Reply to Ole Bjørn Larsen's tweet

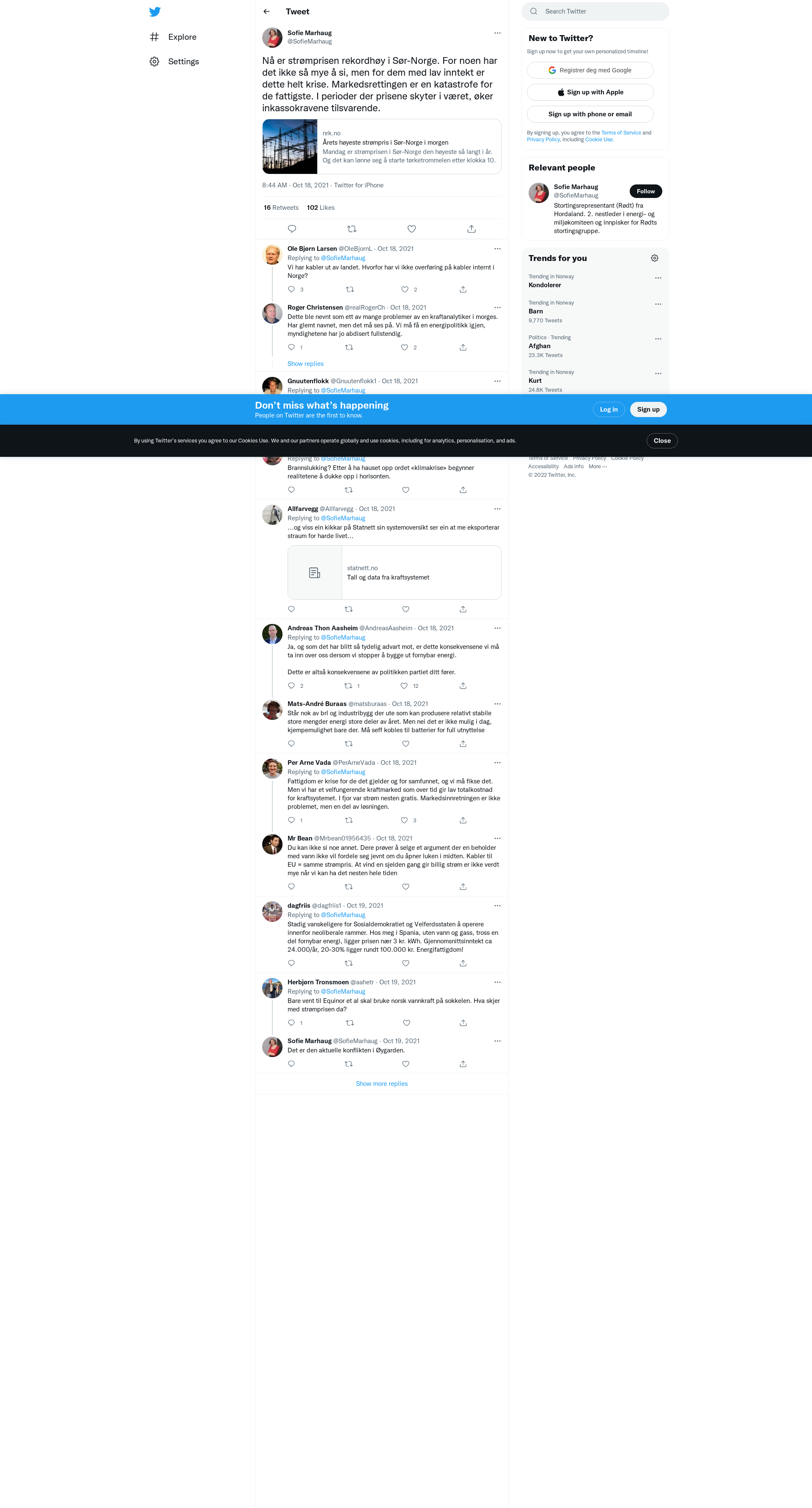click(x=291, y=289)
